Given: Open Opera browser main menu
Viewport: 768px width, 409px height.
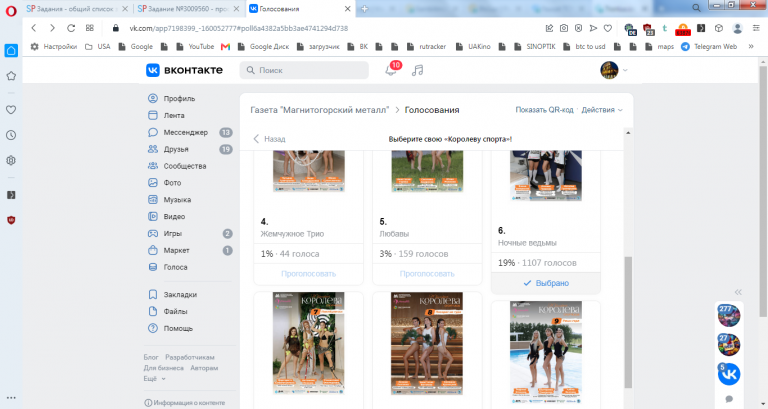Looking at the screenshot, I should (11, 11).
